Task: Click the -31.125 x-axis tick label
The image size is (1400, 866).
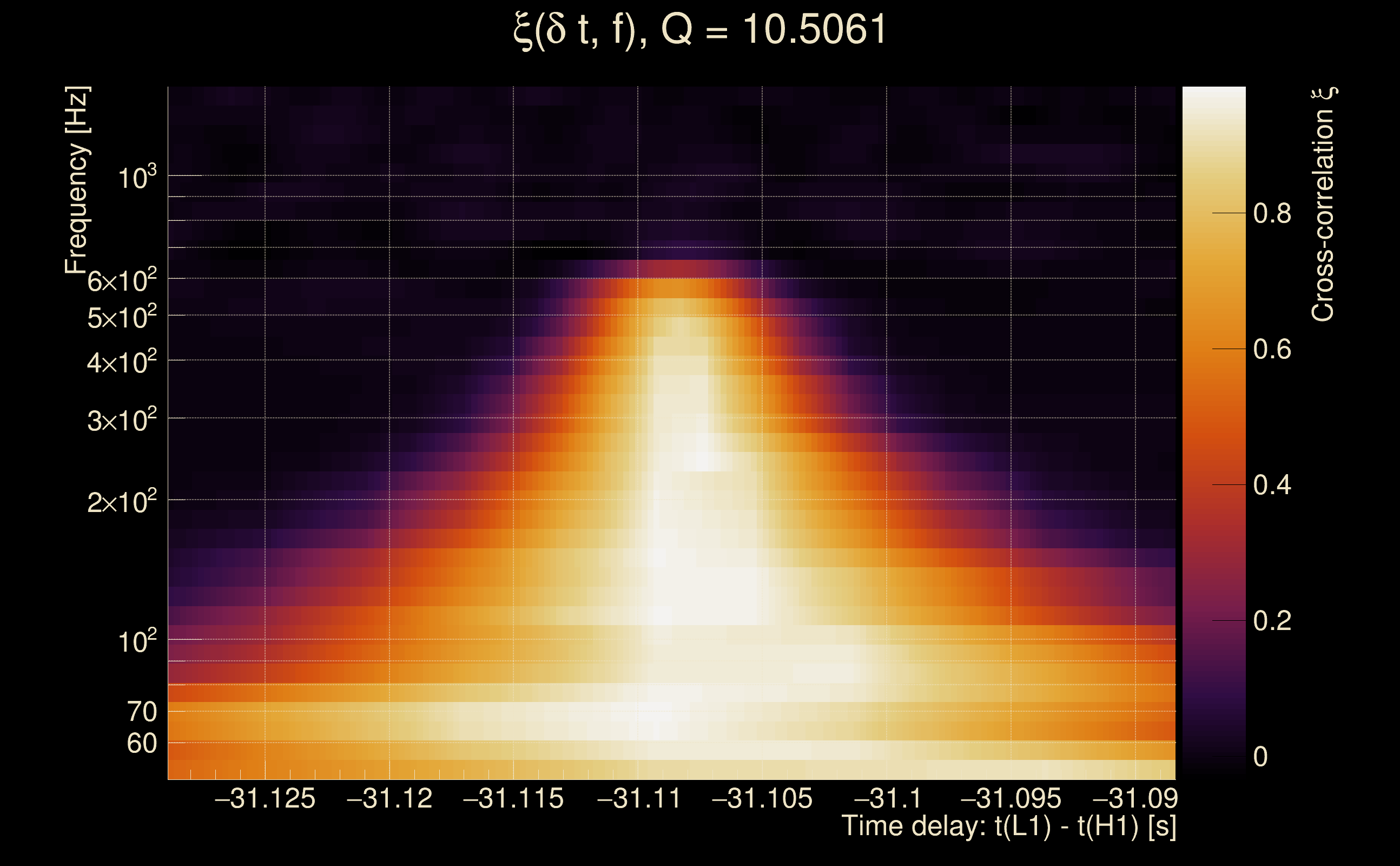Action: tap(265, 798)
